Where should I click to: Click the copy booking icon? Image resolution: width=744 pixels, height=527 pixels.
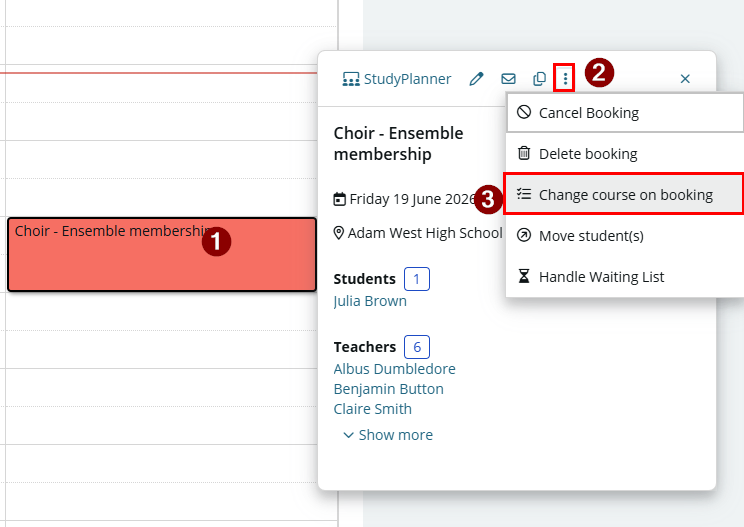tap(539, 79)
